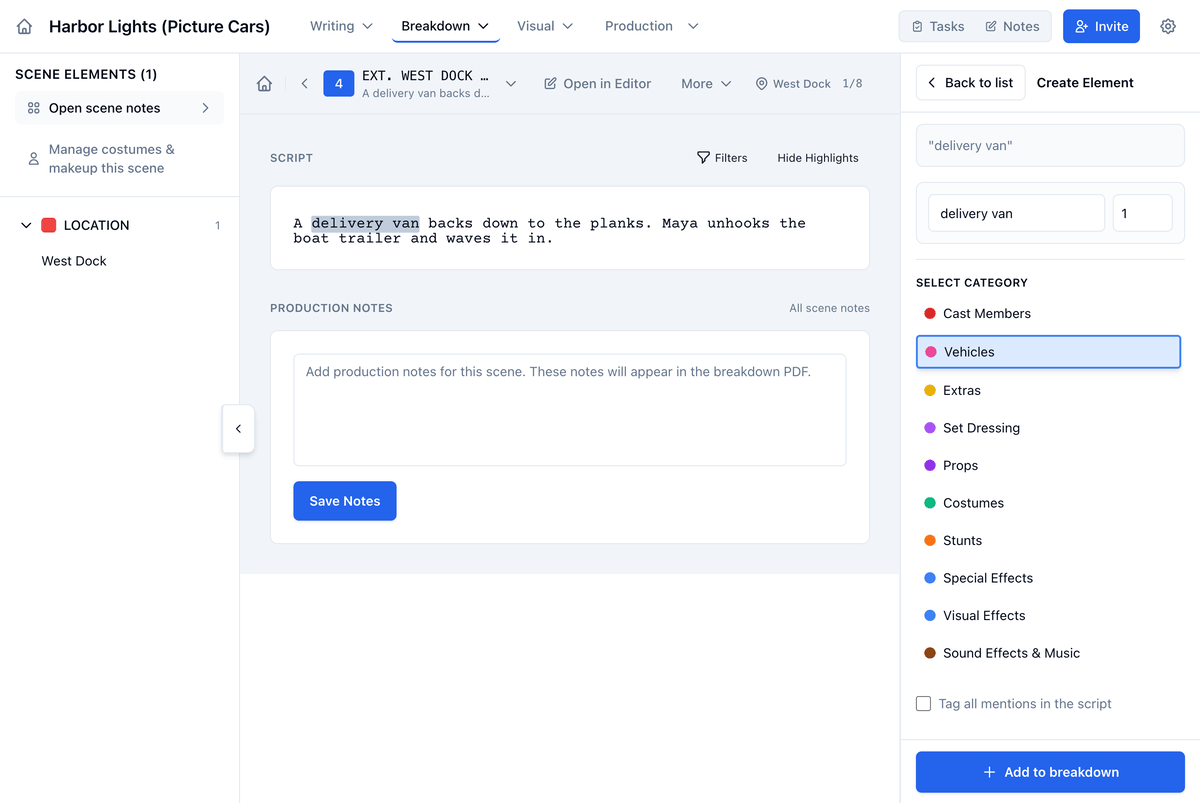The width and height of the screenshot is (1200, 803).
Task: Pick the Stunts category
Action: [1048, 541]
